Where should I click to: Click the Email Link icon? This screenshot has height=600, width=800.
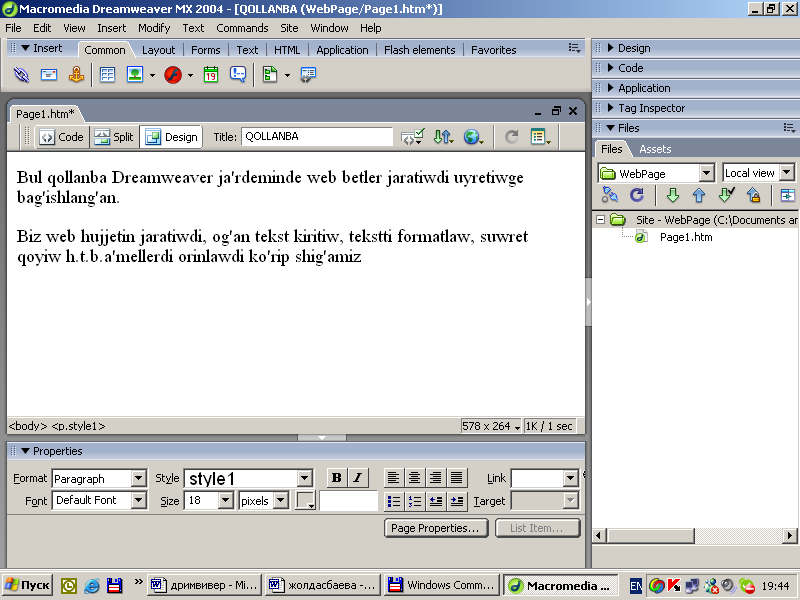coord(48,75)
